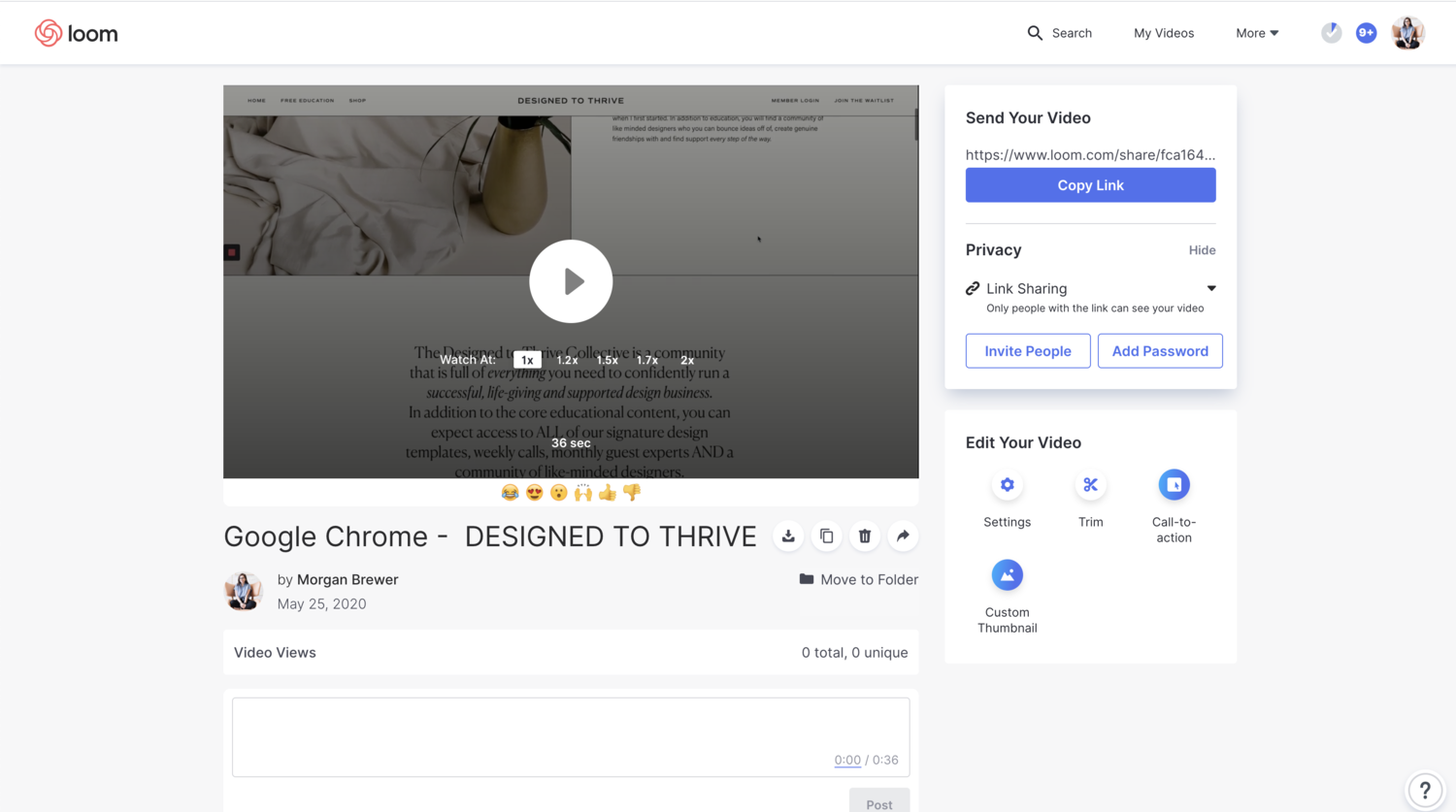Open the Call-to-action tool
The image size is (1456, 812).
[1174, 485]
